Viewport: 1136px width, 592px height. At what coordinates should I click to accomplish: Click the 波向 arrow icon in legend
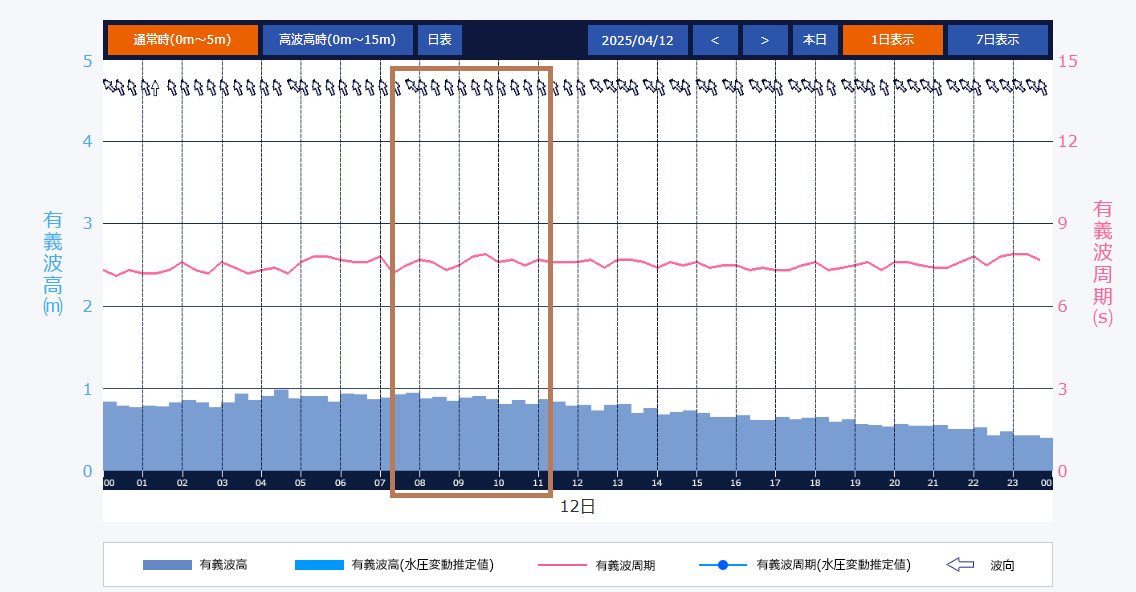coord(959,565)
